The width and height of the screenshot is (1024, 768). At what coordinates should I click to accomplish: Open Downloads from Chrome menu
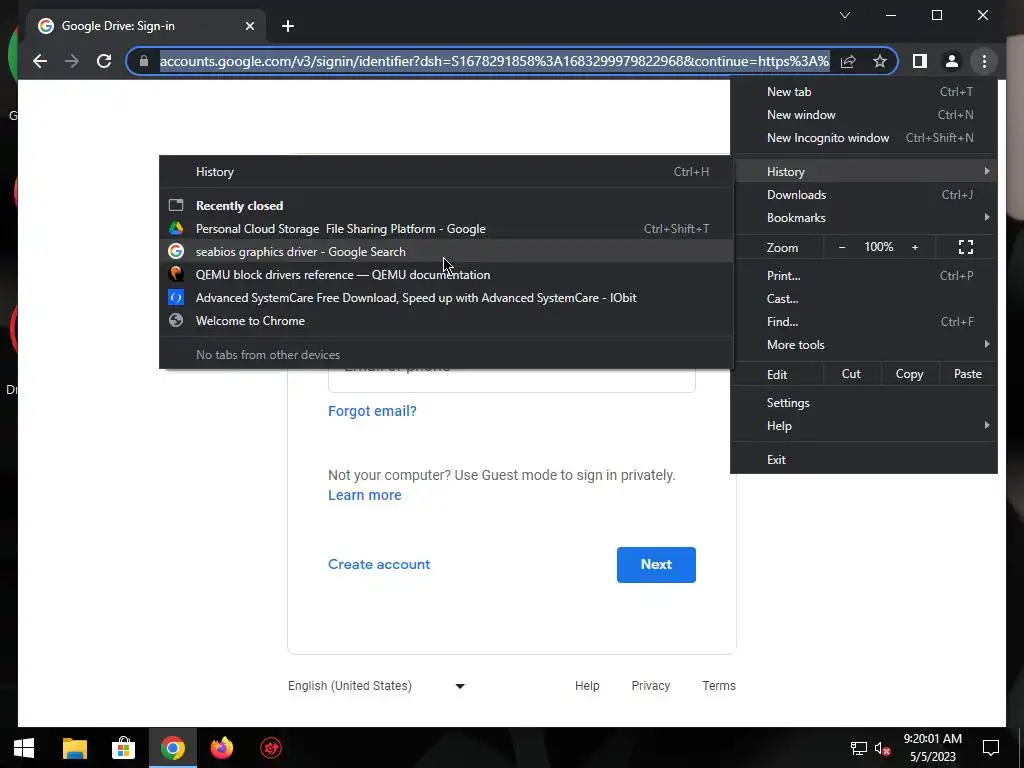(x=864, y=195)
